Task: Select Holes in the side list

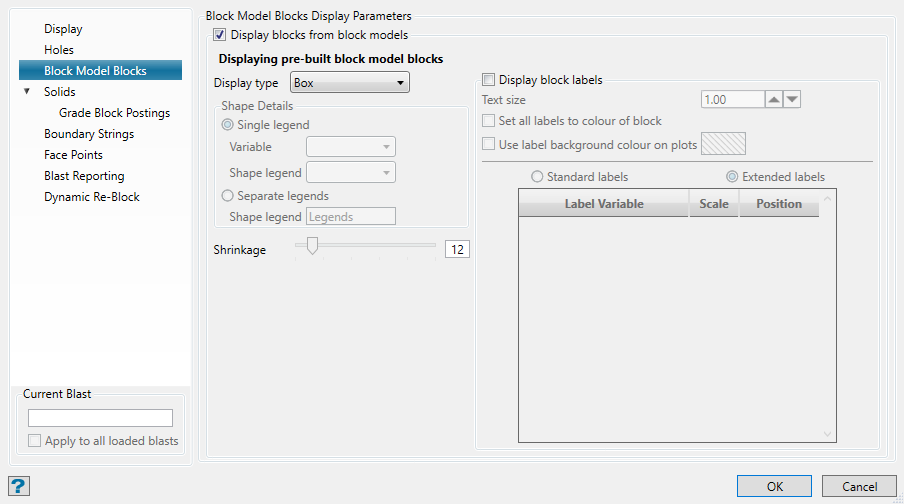Action: click(59, 50)
